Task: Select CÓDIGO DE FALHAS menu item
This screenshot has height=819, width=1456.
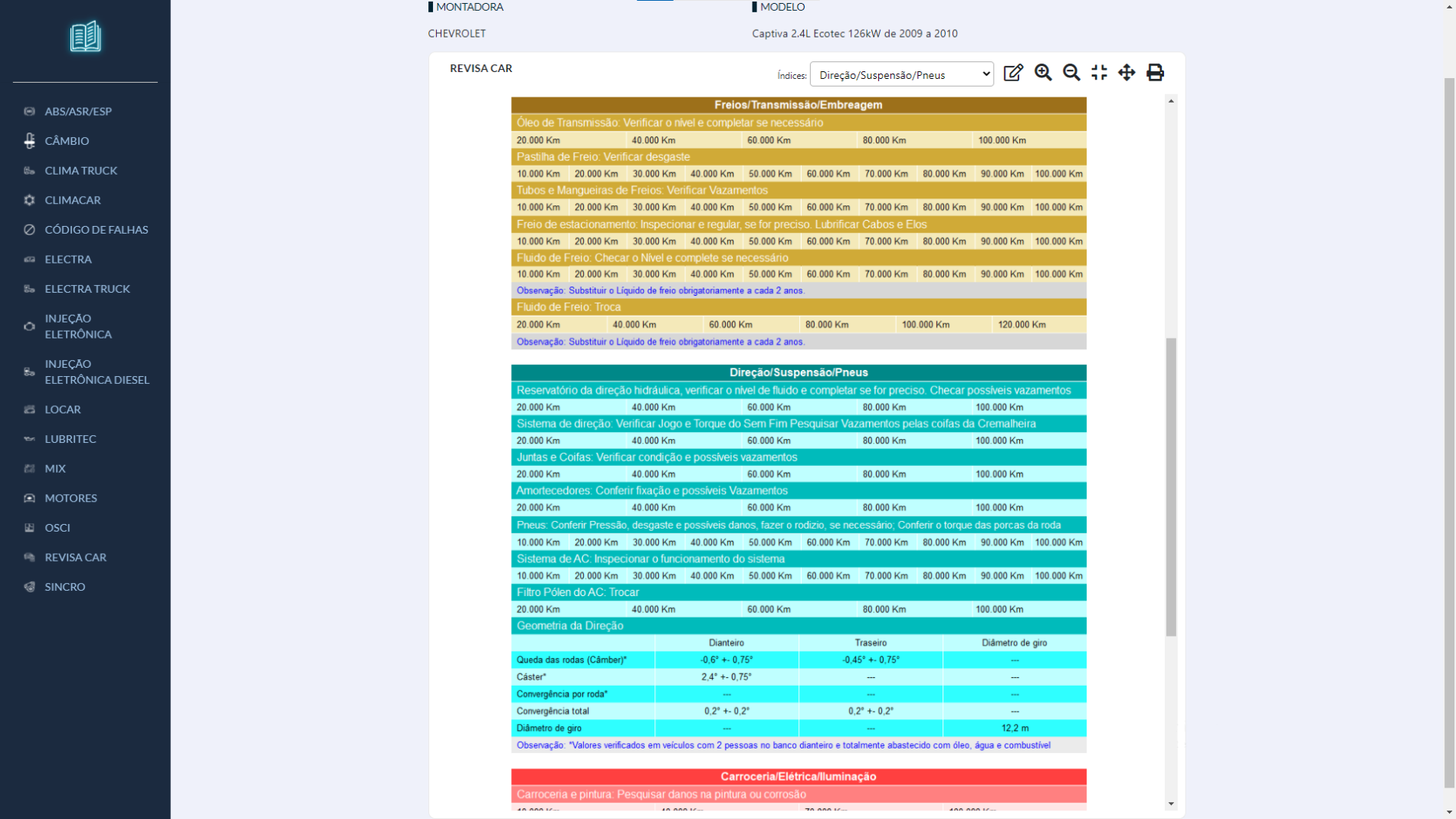Action: pos(96,230)
